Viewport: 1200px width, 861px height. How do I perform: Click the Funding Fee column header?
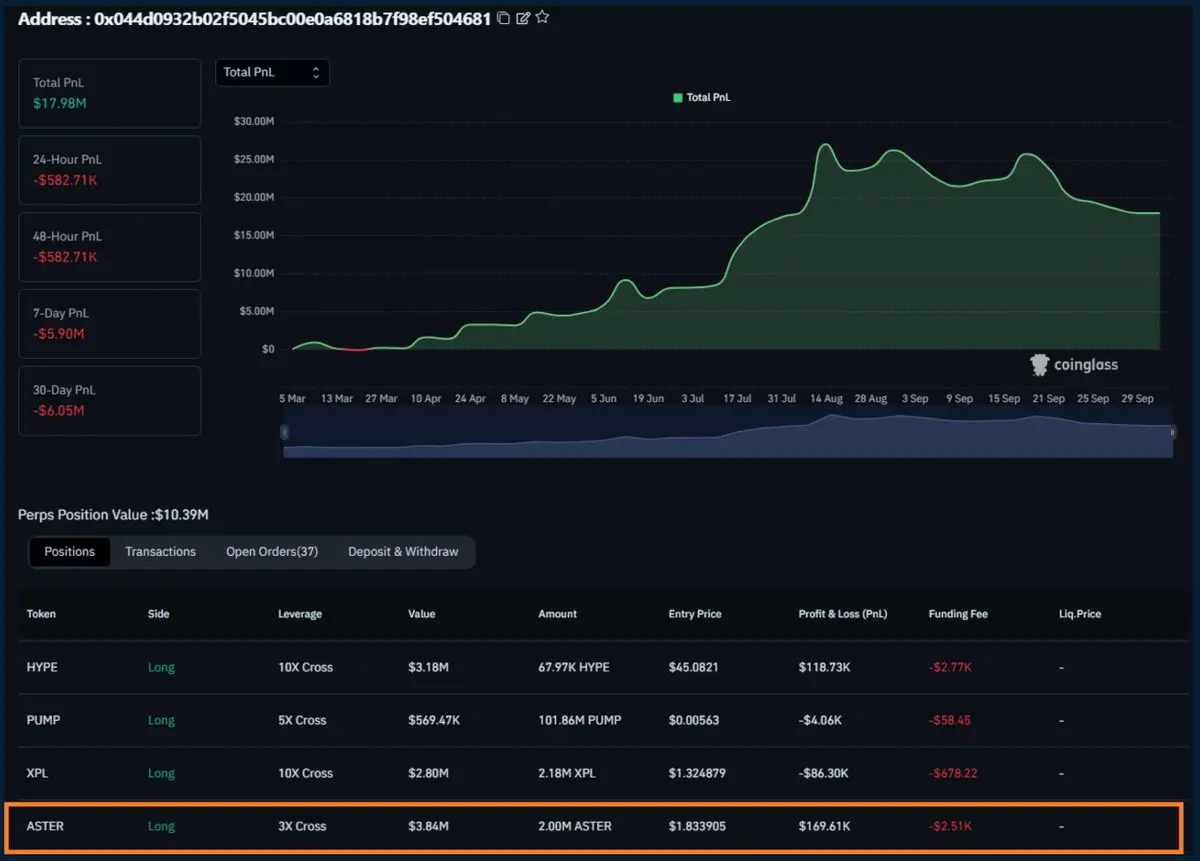click(x=958, y=614)
